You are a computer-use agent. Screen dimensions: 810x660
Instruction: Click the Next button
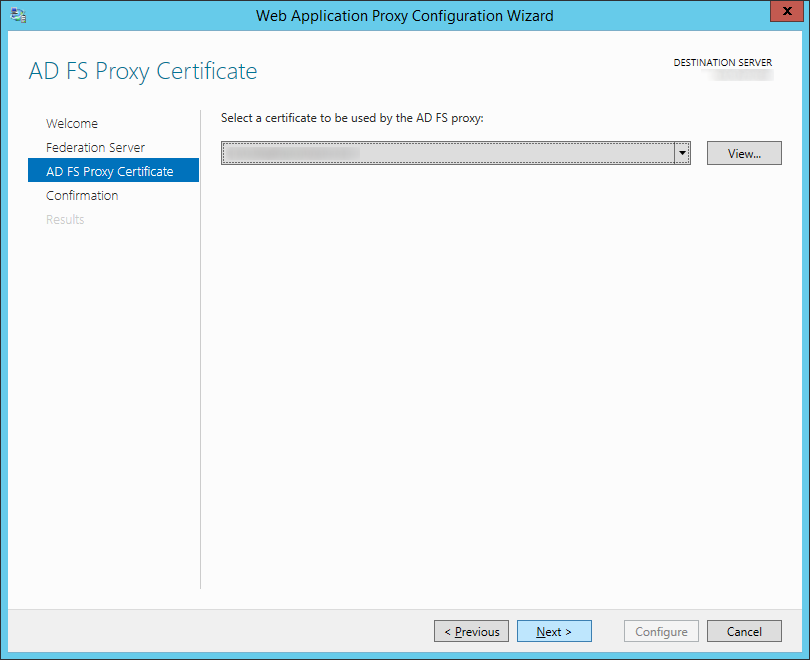pos(554,631)
